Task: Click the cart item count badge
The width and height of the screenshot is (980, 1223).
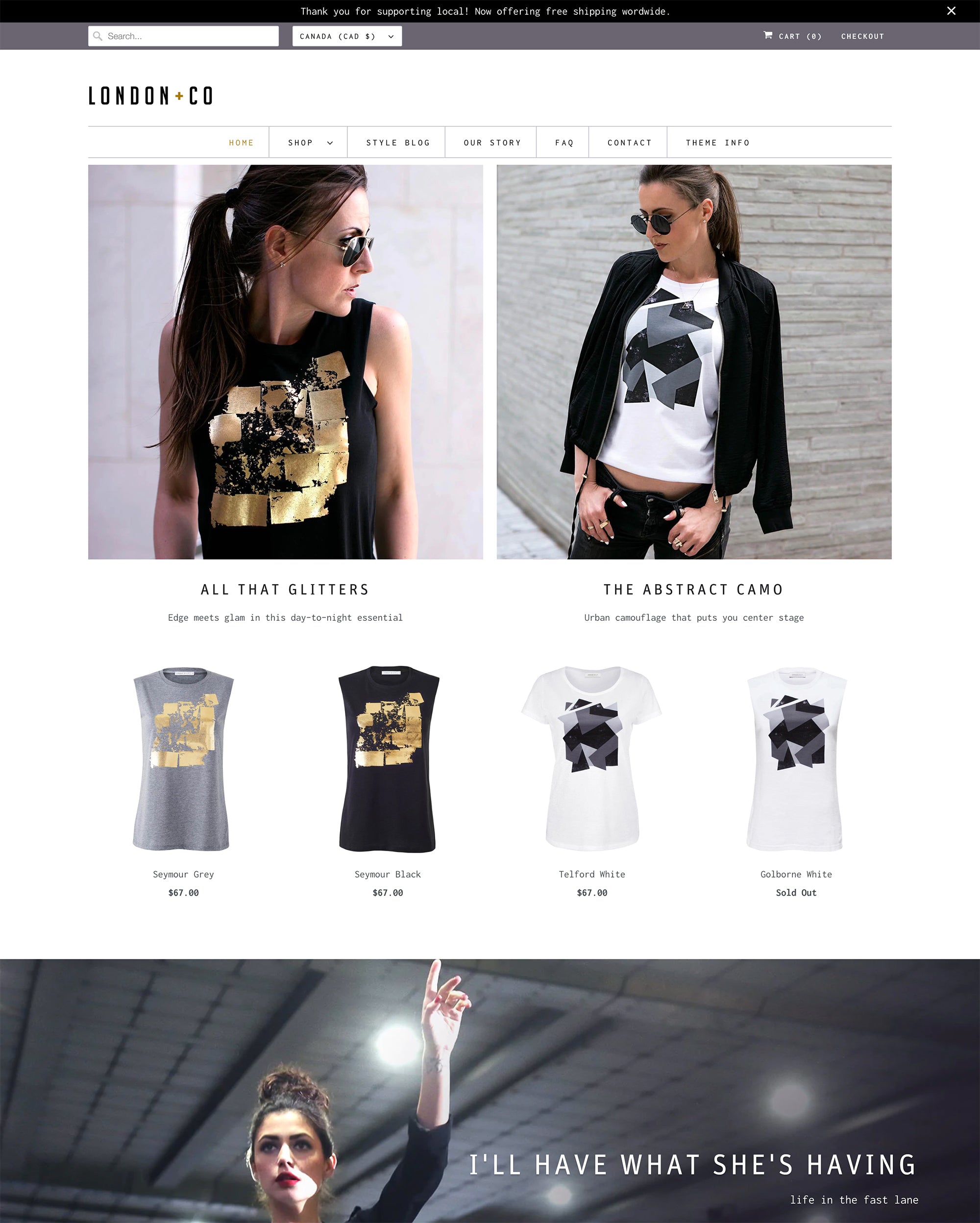Action: [x=814, y=36]
